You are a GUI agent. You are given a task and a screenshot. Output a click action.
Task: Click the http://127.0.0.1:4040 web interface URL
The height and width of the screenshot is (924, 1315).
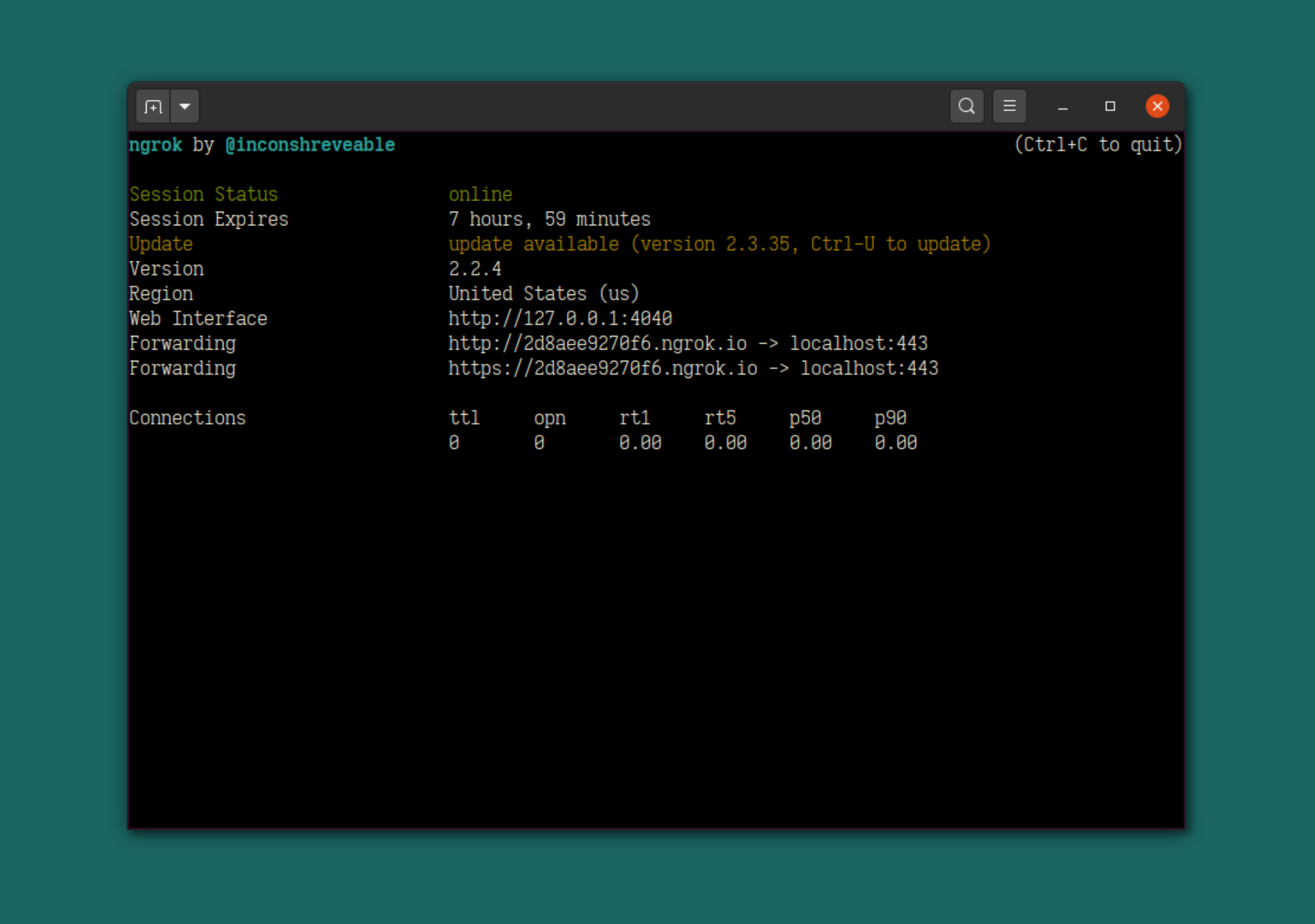[x=560, y=319]
